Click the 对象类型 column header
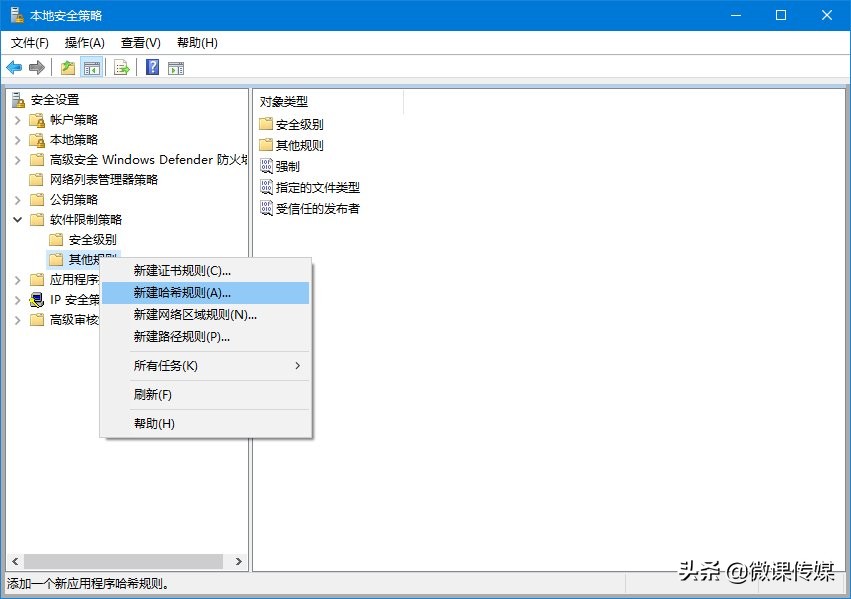The image size is (851, 599). click(x=329, y=101)
